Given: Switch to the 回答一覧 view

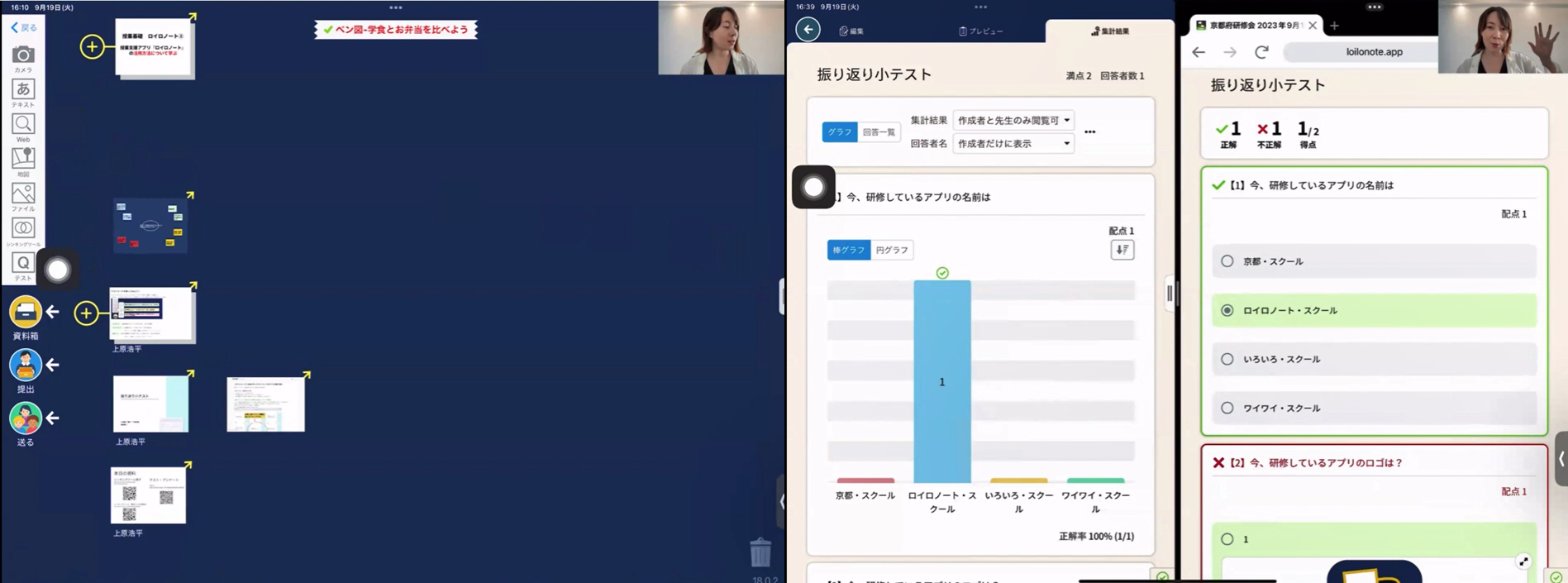Looking at the screenshot, I should point(879,131).
